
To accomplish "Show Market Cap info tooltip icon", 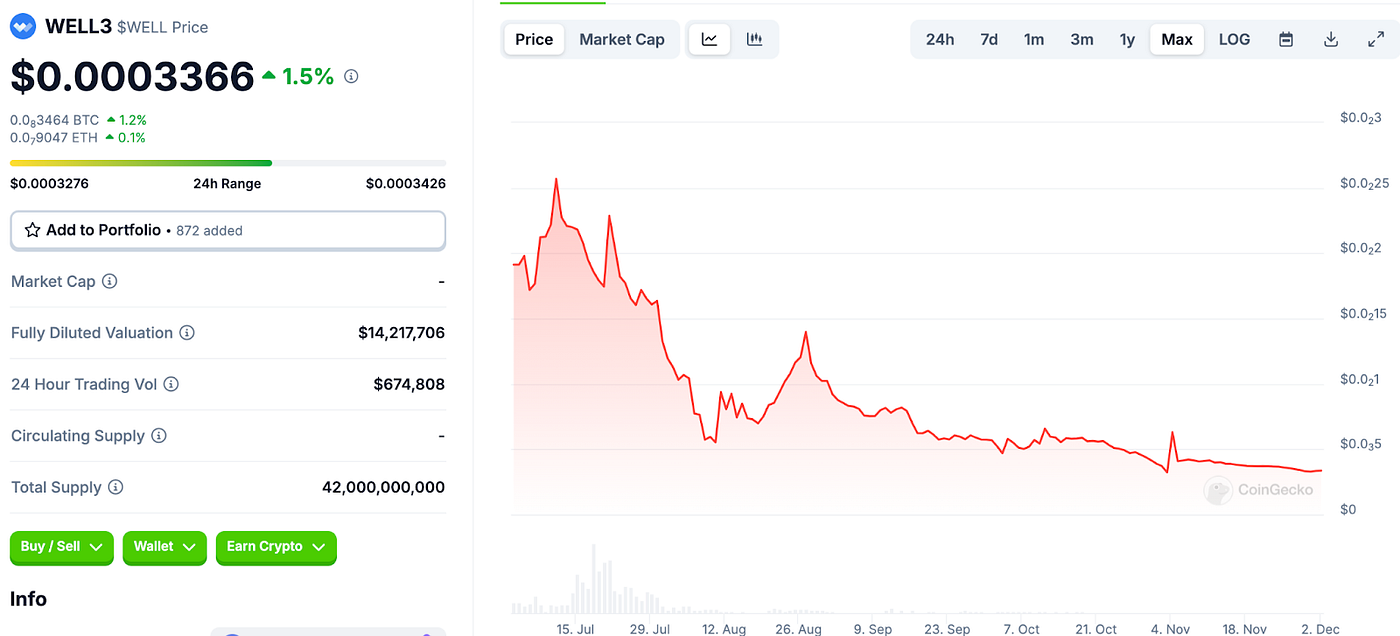I will [x=110, y=281].
